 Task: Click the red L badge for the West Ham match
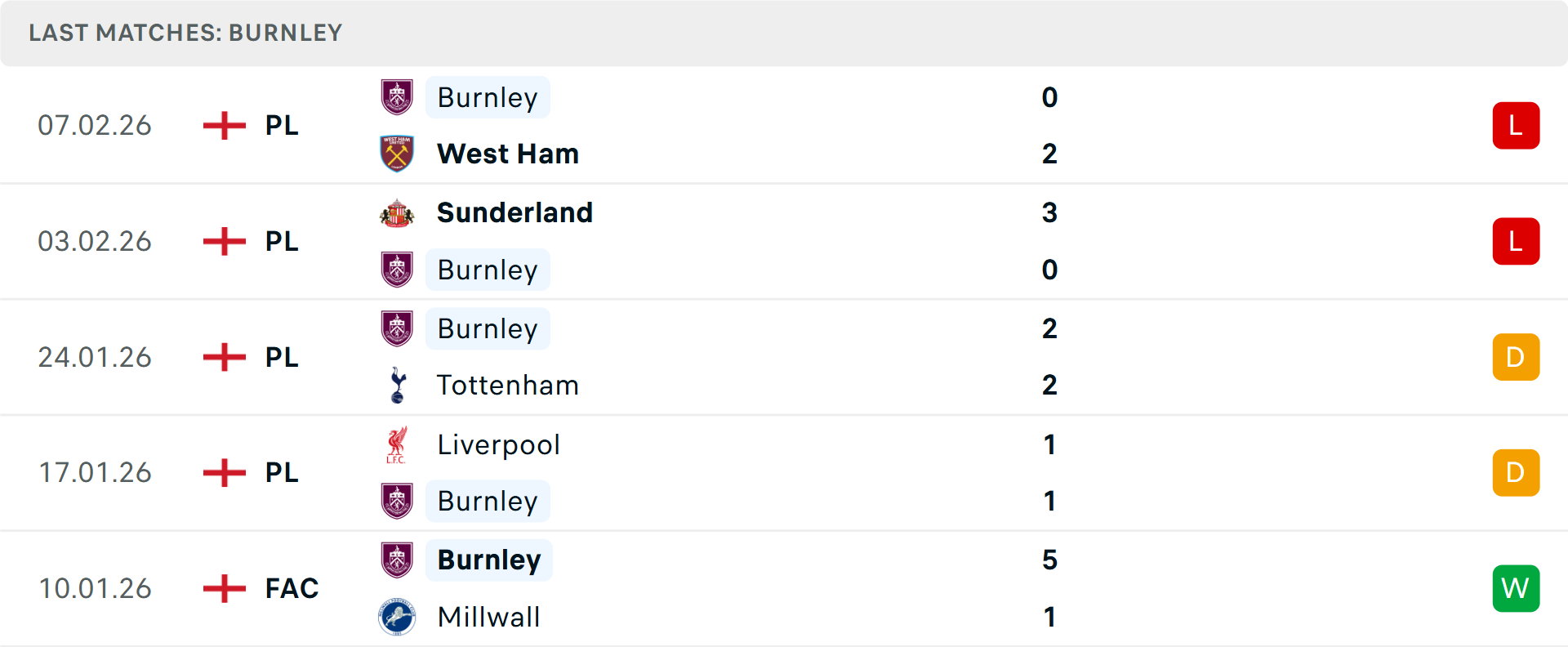click(1516, 125)
